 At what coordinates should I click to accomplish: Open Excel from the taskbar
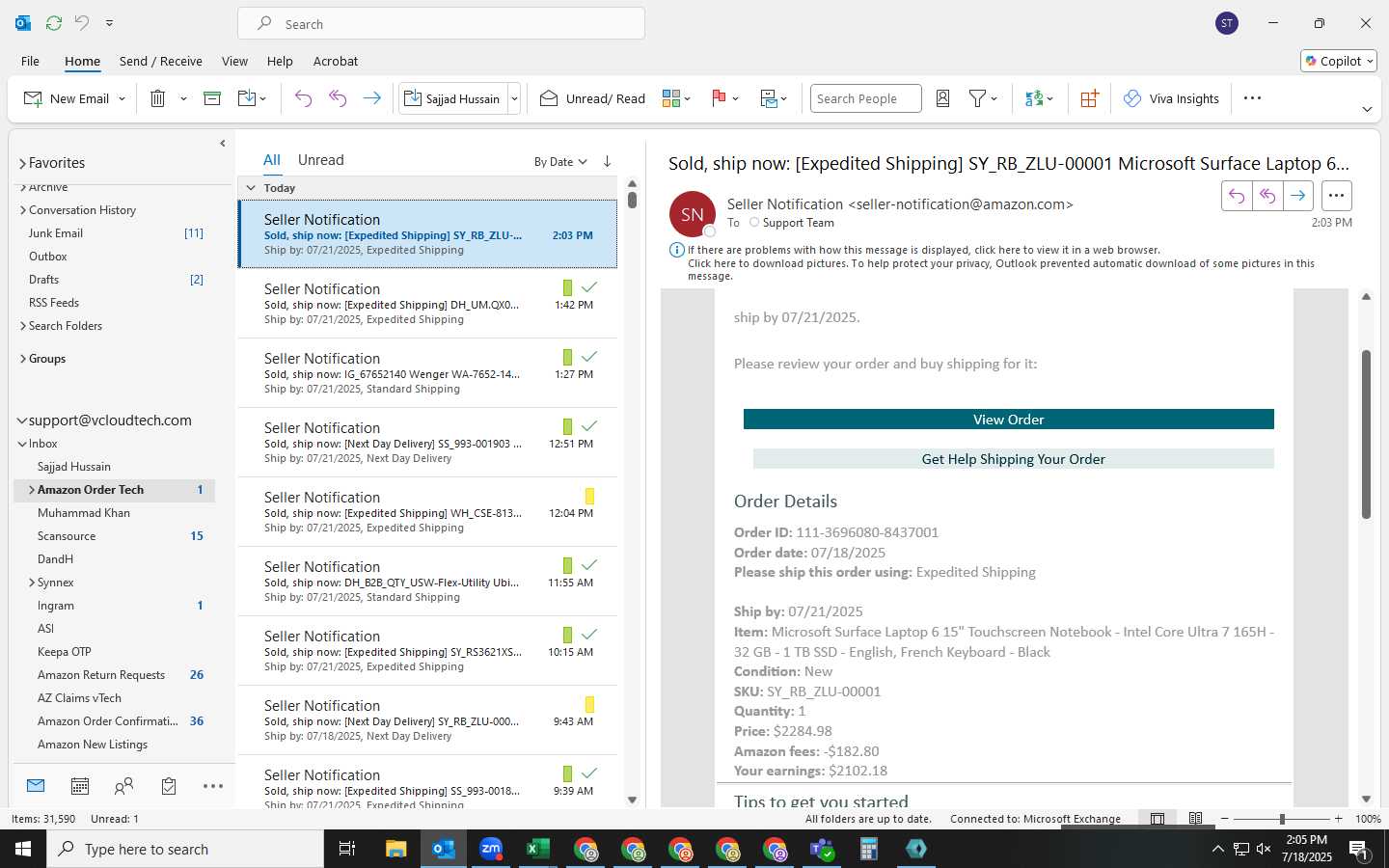537,849
